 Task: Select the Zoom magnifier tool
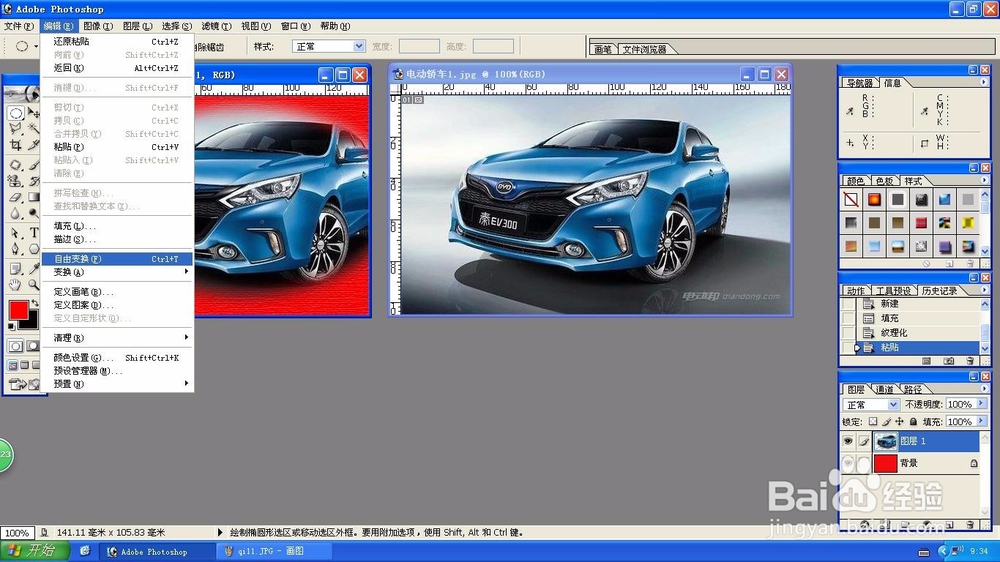point(34,285)
